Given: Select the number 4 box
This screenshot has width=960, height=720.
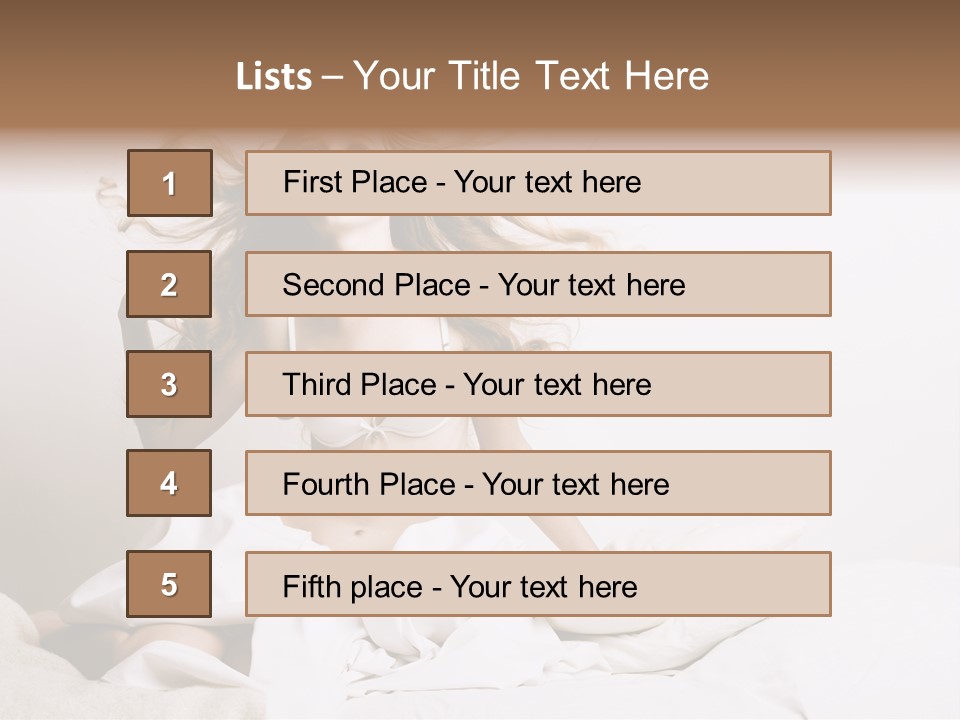Looking at the screenshot, I should [x=169, y=483].
